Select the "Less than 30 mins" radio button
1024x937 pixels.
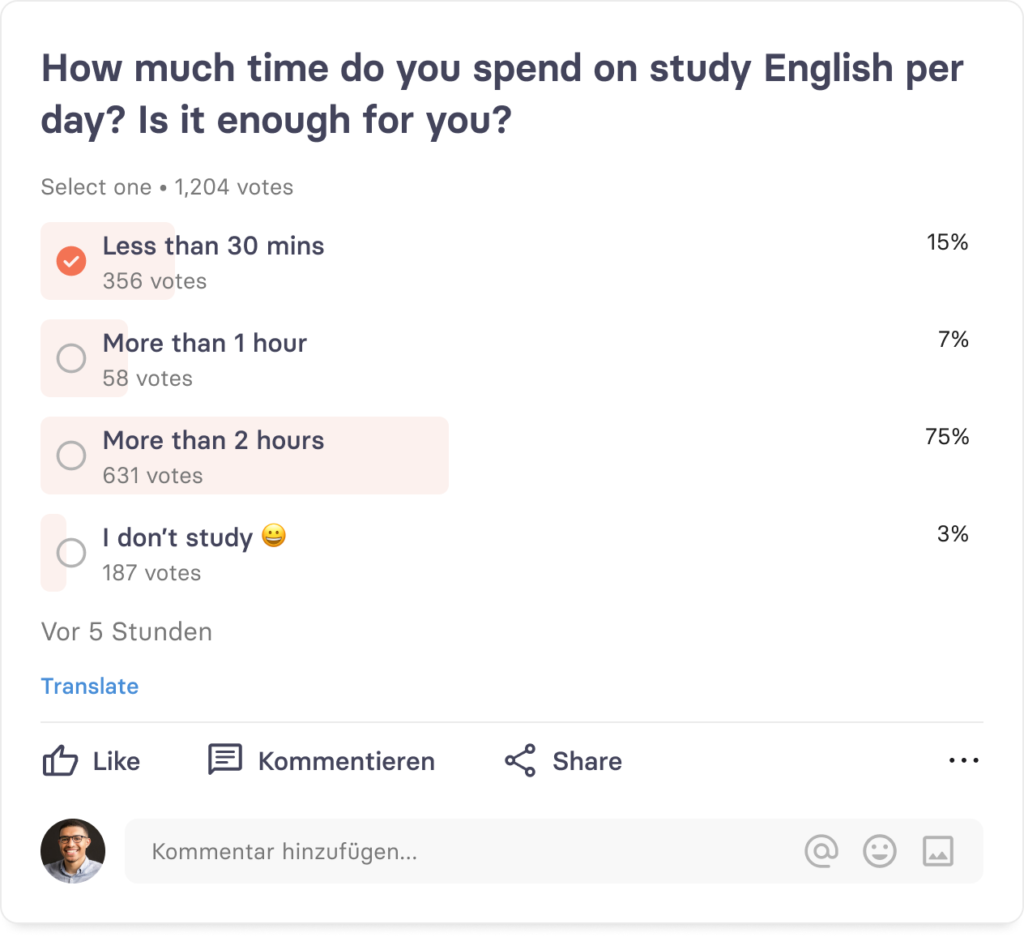click(x=71, y=261)
